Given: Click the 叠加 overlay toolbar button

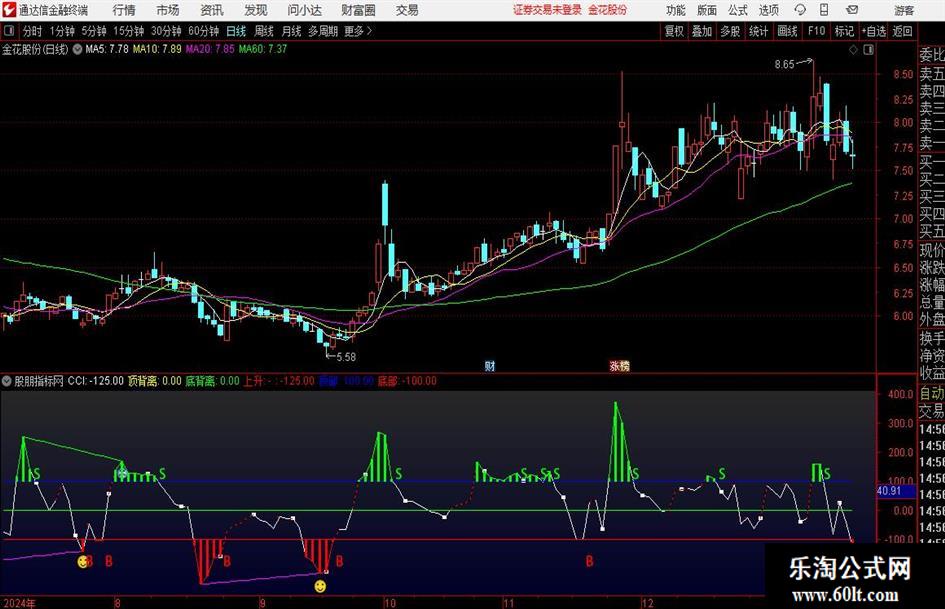Looking at the screenshot, I should (x=702, y=31).
